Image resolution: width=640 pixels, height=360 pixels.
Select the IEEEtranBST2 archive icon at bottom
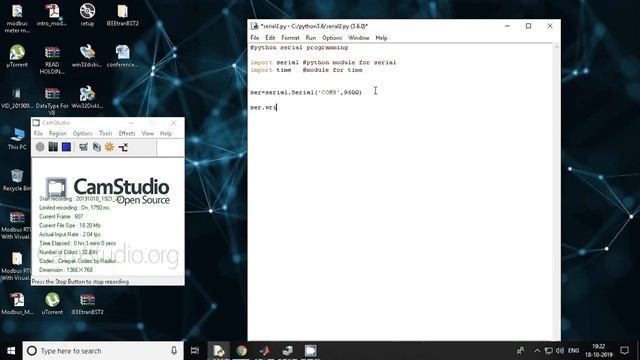click(x=87, y=304)
